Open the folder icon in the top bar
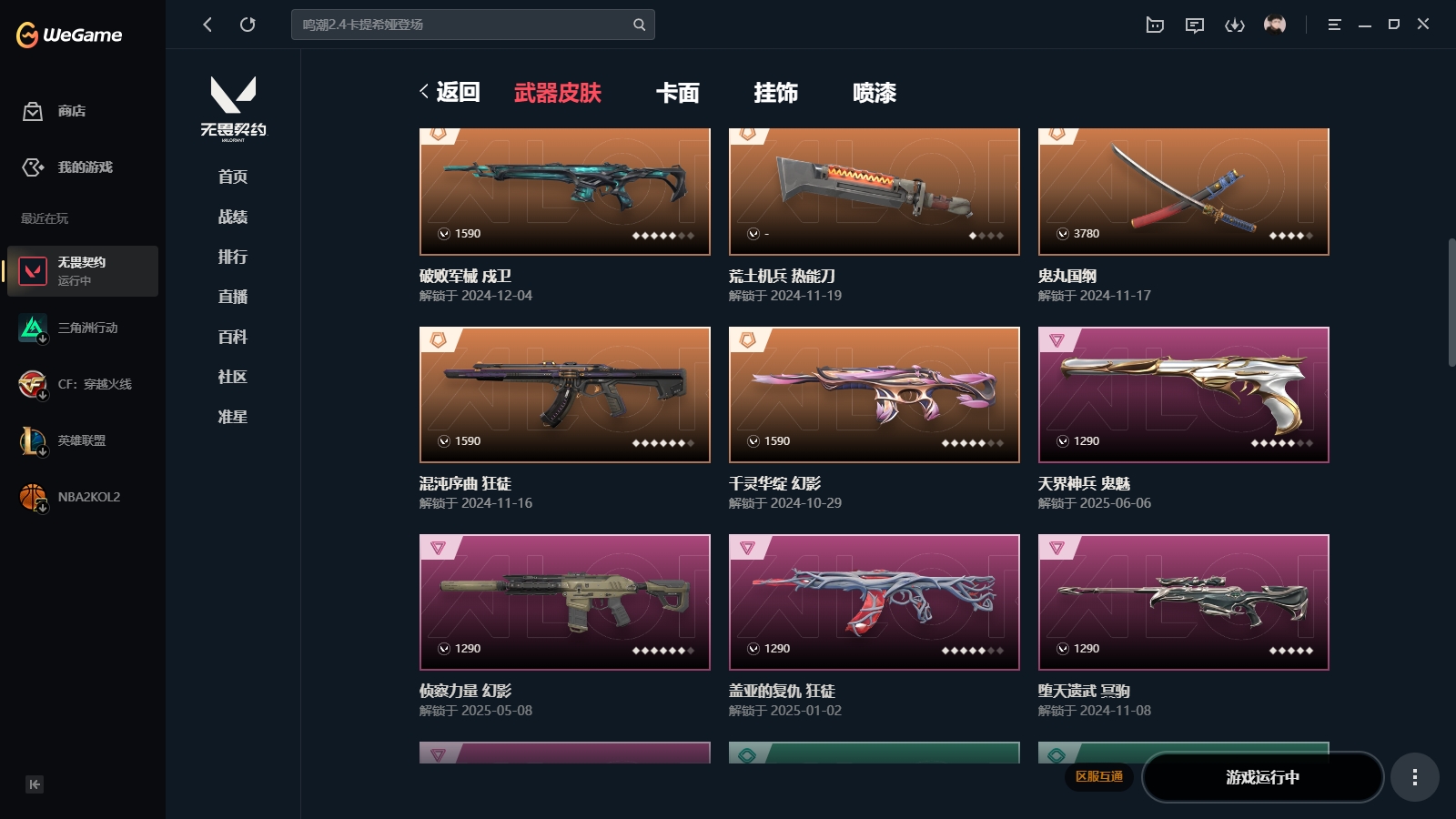This screenshot has height=819, width=1456. pyautogui.click(x=1155, y=25)
